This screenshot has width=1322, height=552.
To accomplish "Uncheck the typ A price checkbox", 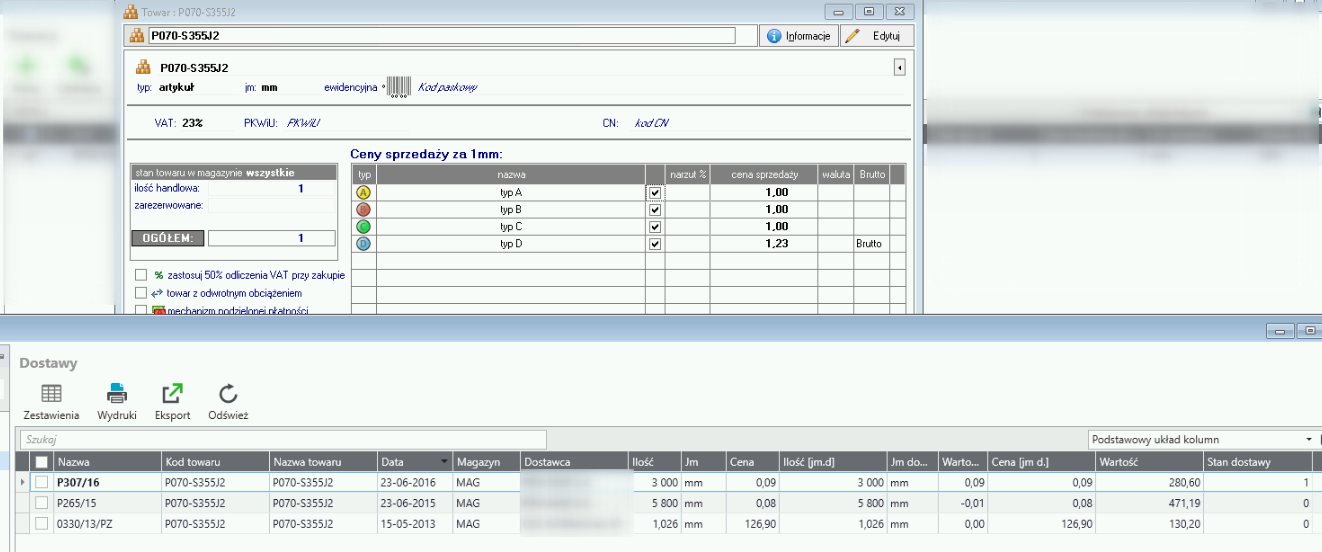I will tap(655, 193).
